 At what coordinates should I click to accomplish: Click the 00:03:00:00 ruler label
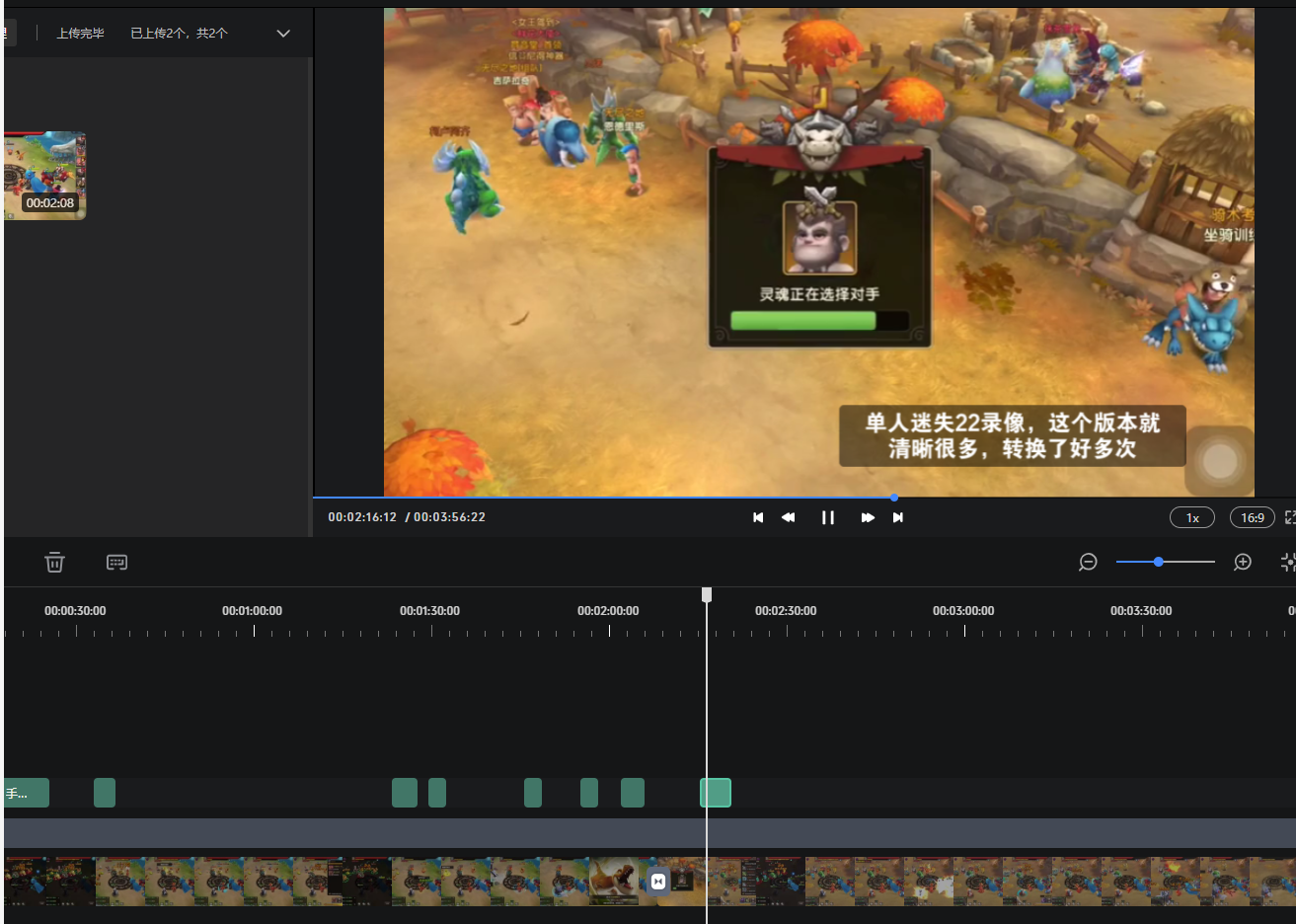pos(963,611)
